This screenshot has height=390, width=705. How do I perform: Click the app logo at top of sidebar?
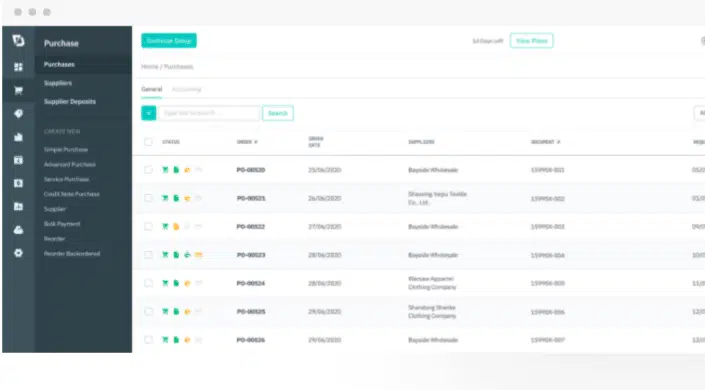pyautogui.click(x=18, y=40)
